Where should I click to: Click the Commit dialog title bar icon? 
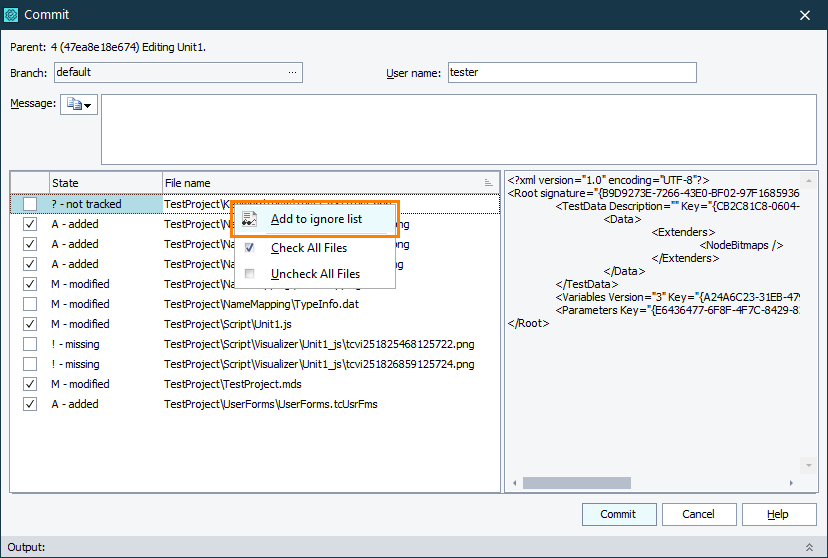[11, 15]
